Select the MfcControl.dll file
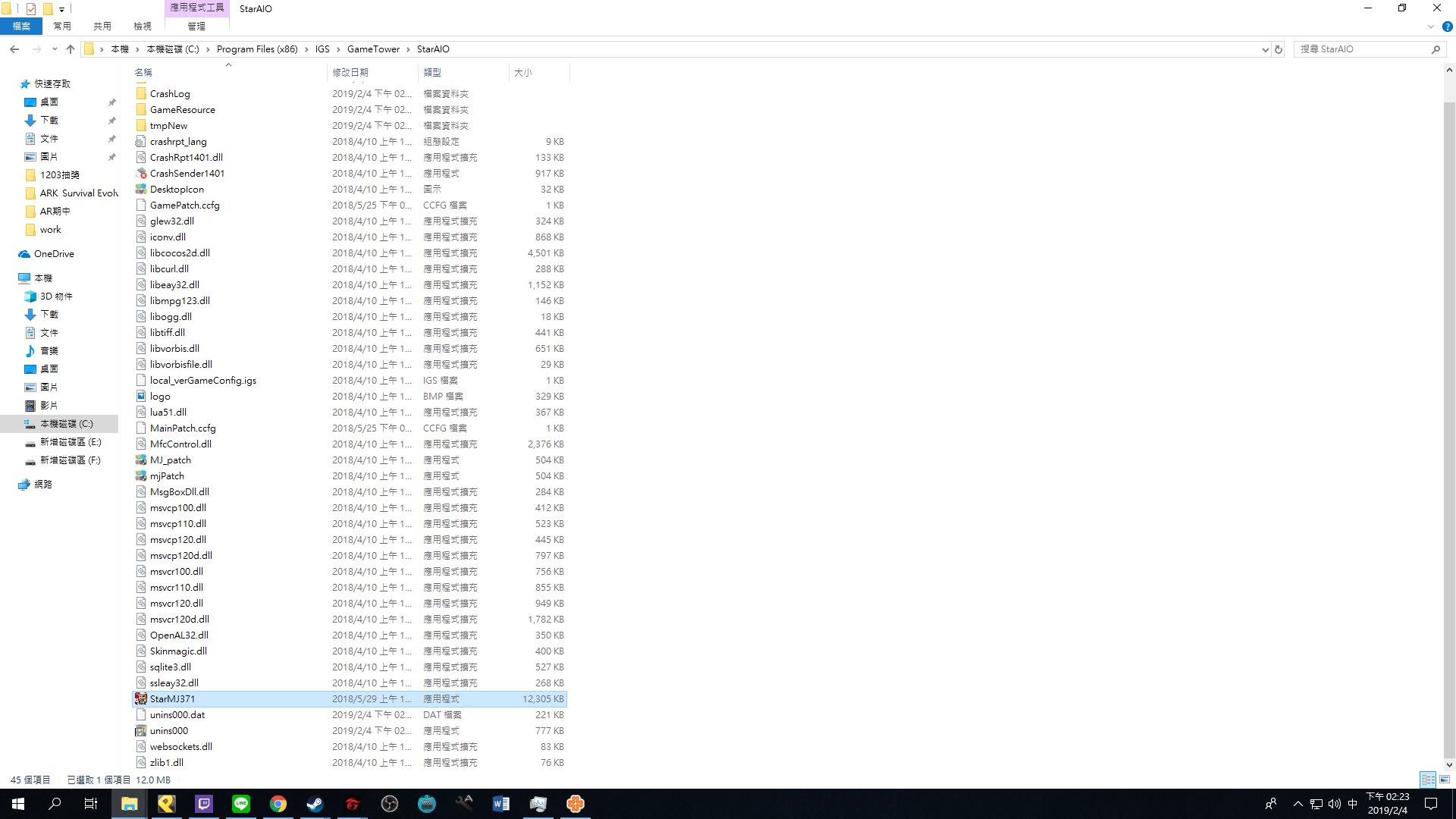Viewport: 1456px width, 819px height. tap(180, 444)
